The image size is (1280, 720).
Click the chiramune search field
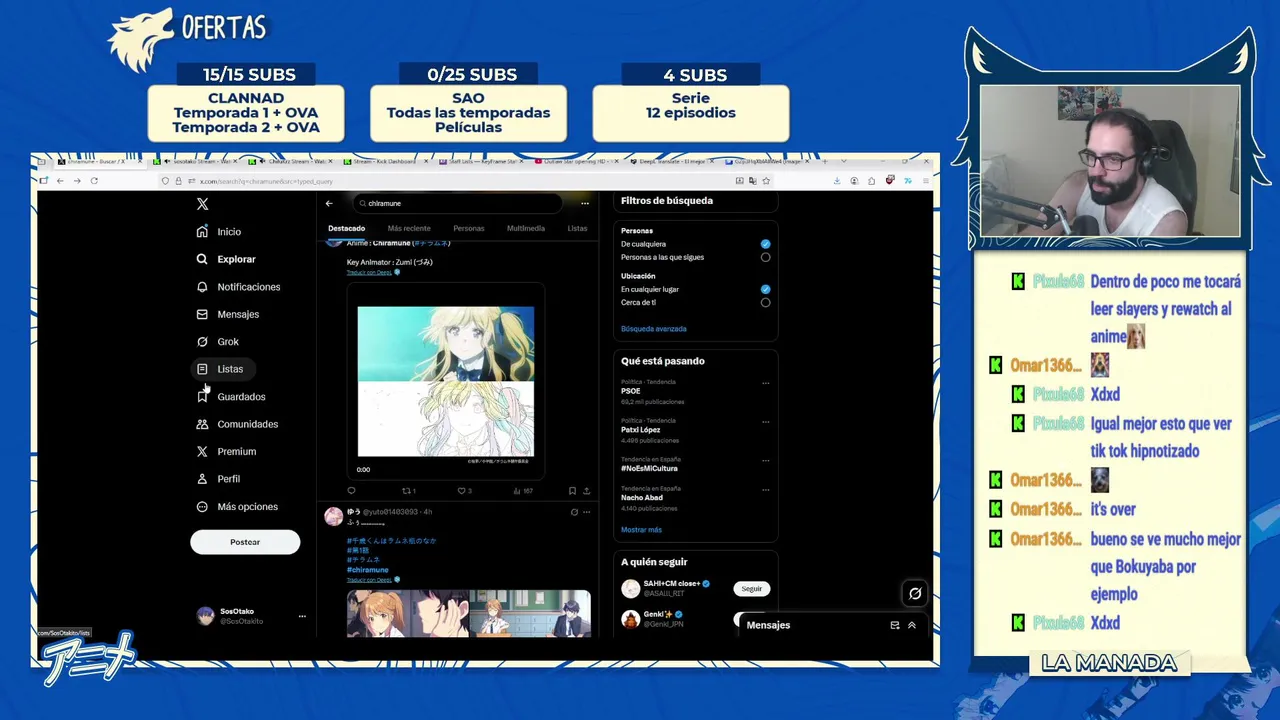(457, 203)
